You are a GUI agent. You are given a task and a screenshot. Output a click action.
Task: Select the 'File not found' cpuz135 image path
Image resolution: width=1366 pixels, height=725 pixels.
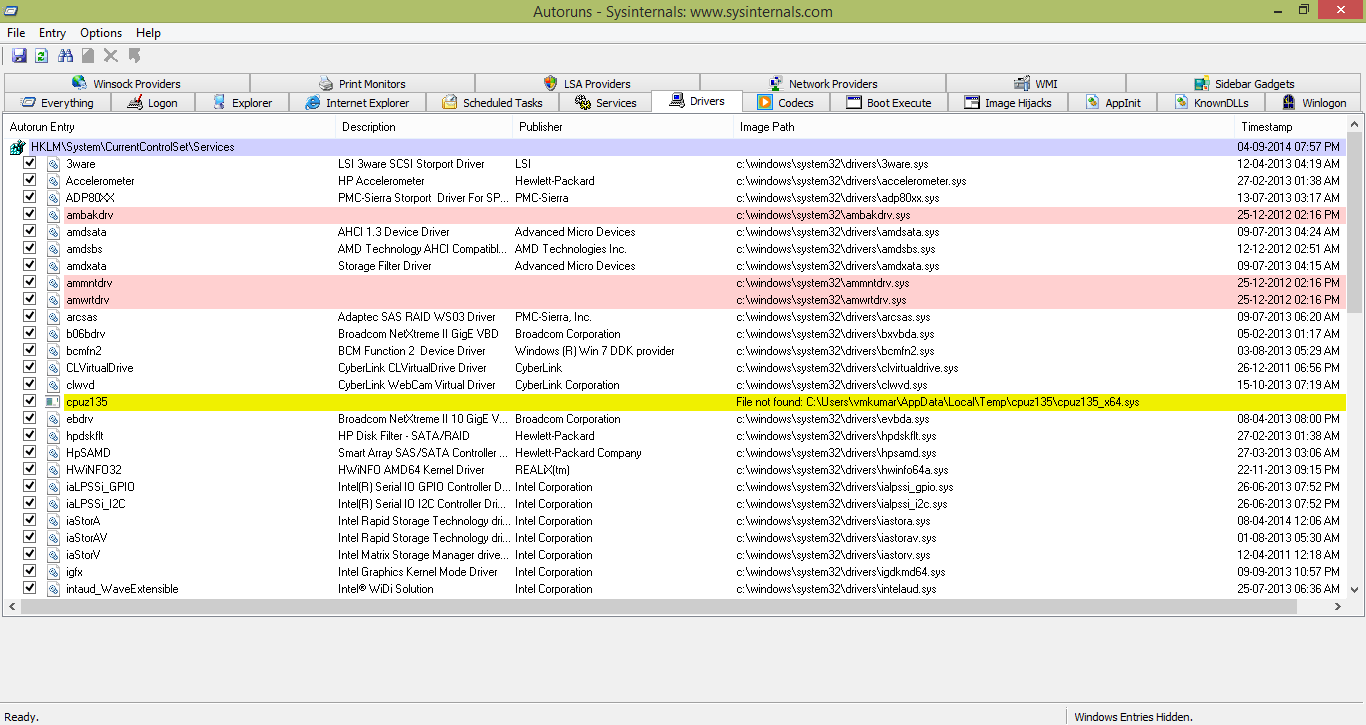pos(937,402)
